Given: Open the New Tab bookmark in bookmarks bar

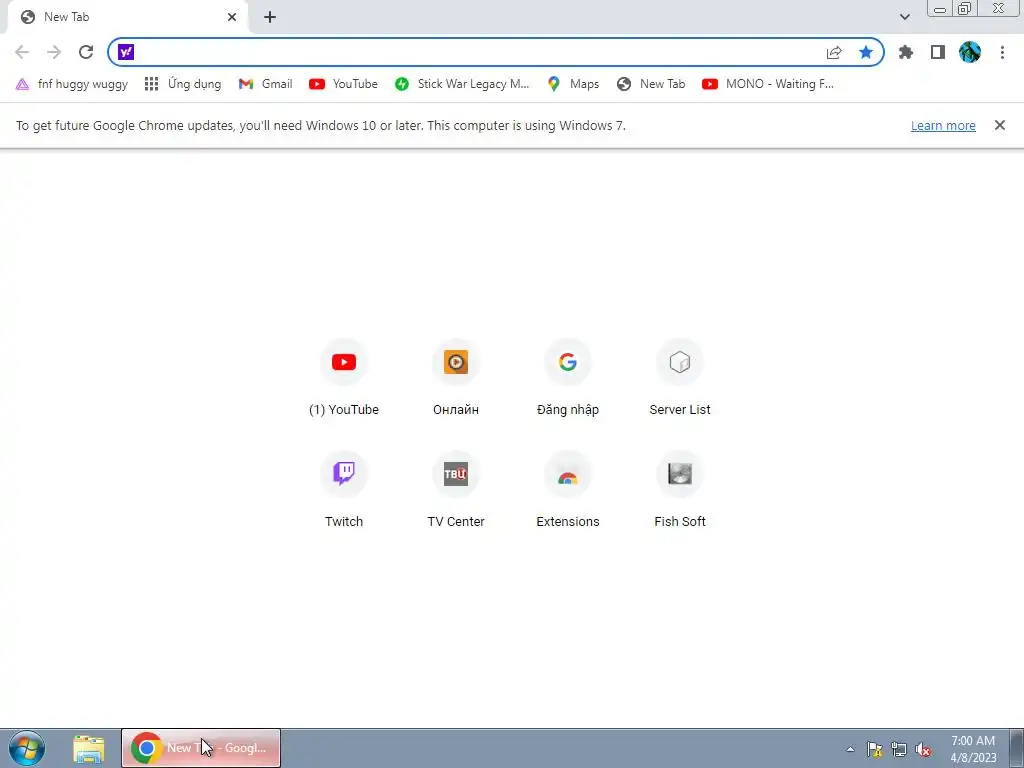Looking at the screenshot, I should tap(651, 84).
